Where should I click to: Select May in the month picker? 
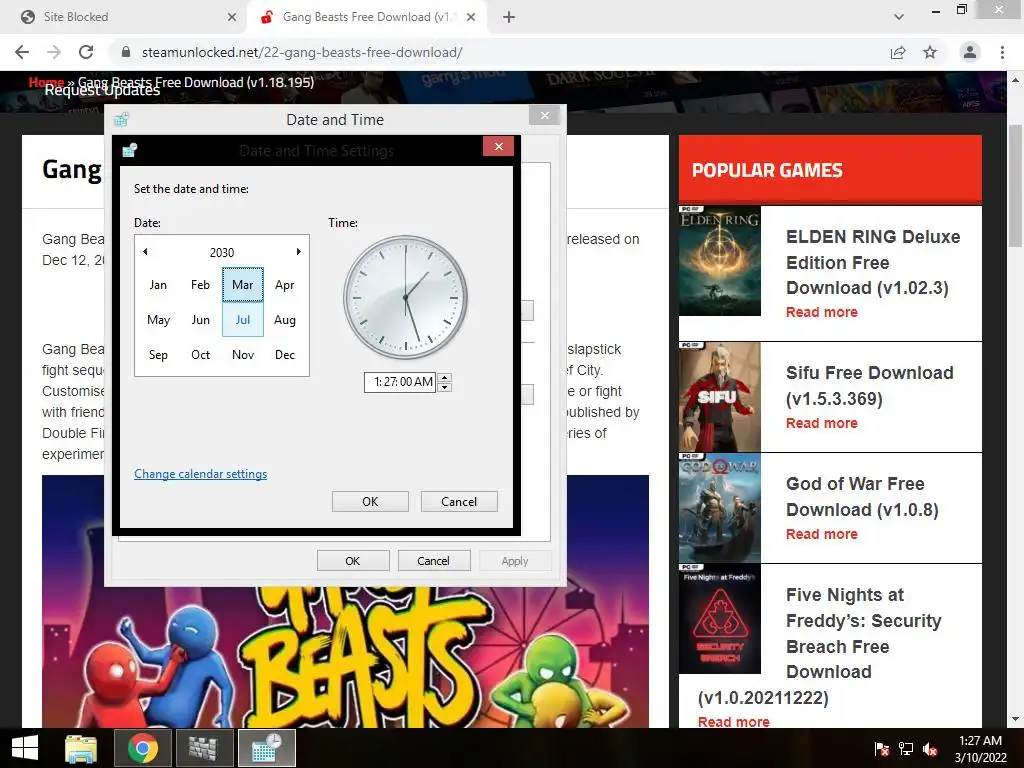(x=158, y=319)
